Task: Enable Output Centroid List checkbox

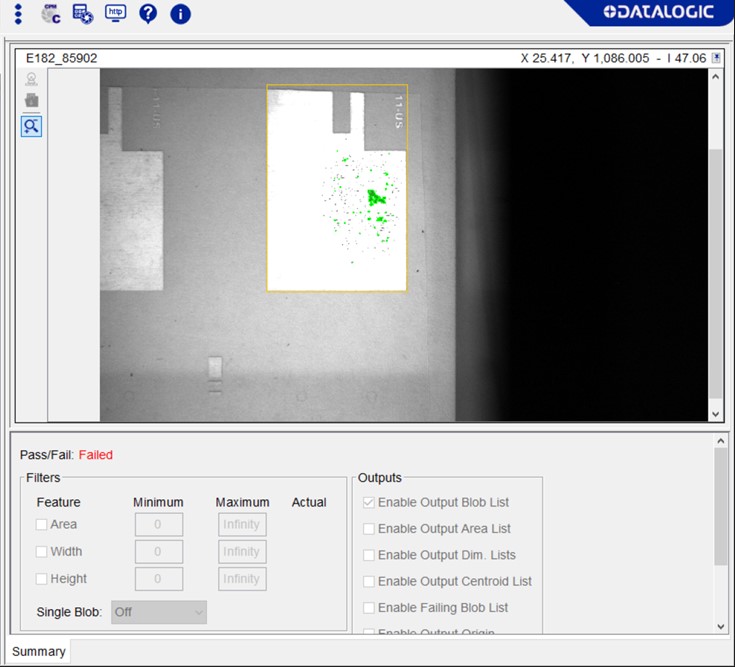Action: point(369,581)
